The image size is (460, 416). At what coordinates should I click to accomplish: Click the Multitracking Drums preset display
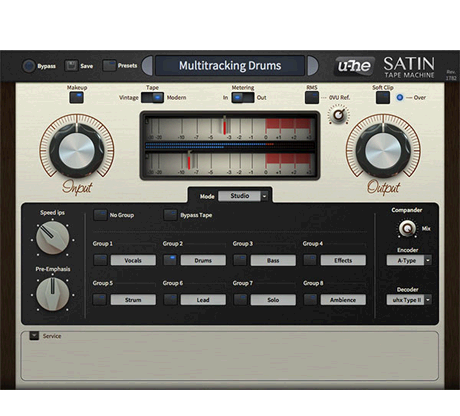230,66
